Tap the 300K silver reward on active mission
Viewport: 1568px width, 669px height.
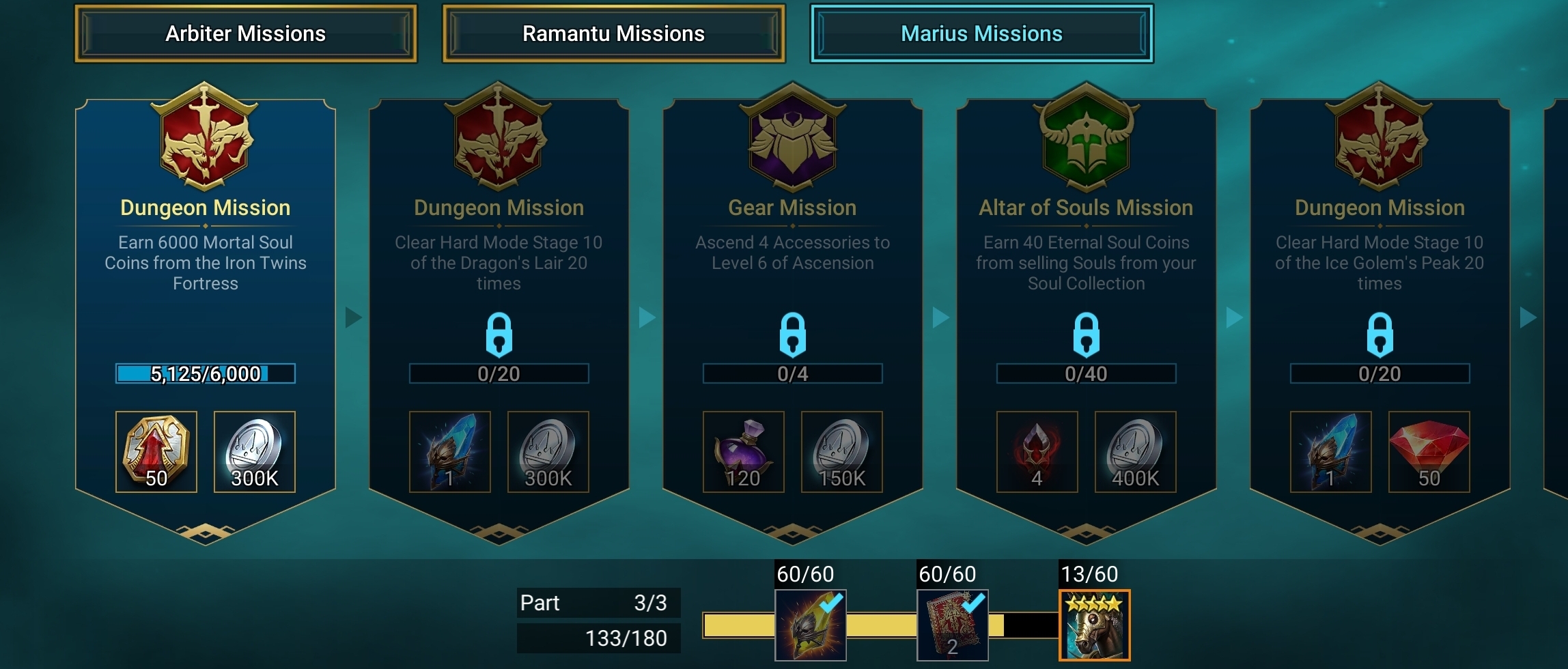pos(255,451)
